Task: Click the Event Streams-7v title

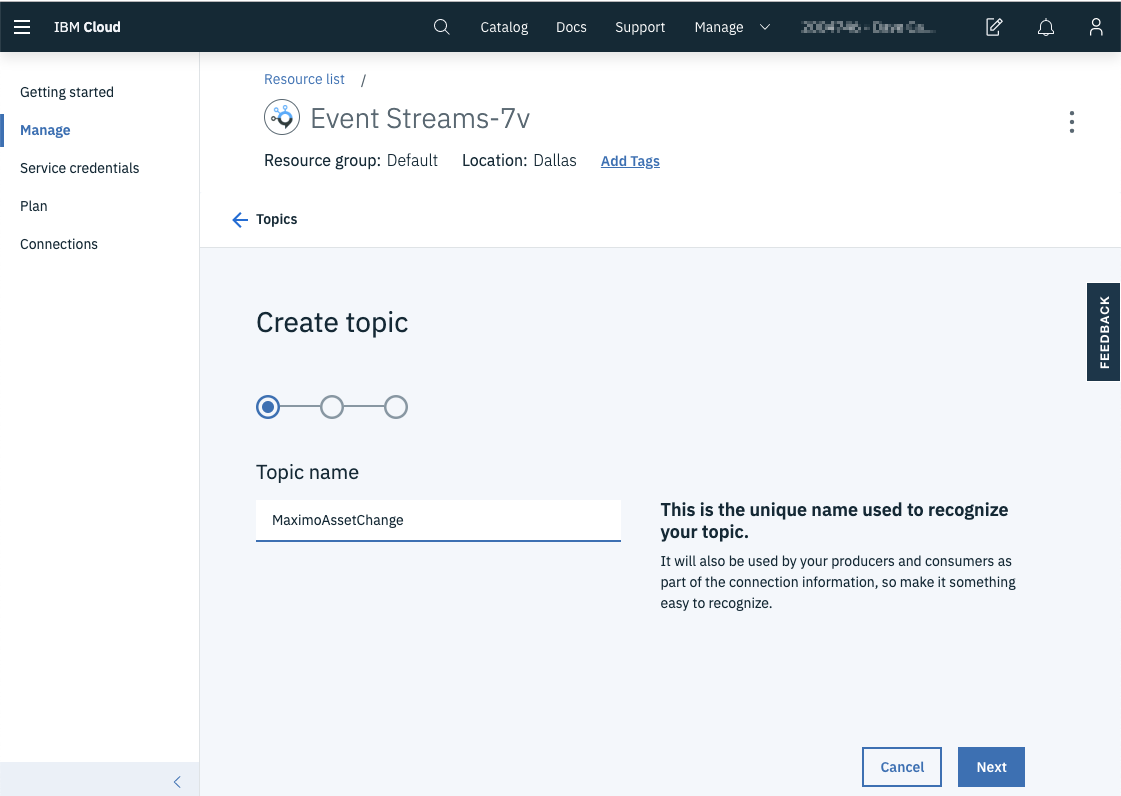Action: [420, 118]
